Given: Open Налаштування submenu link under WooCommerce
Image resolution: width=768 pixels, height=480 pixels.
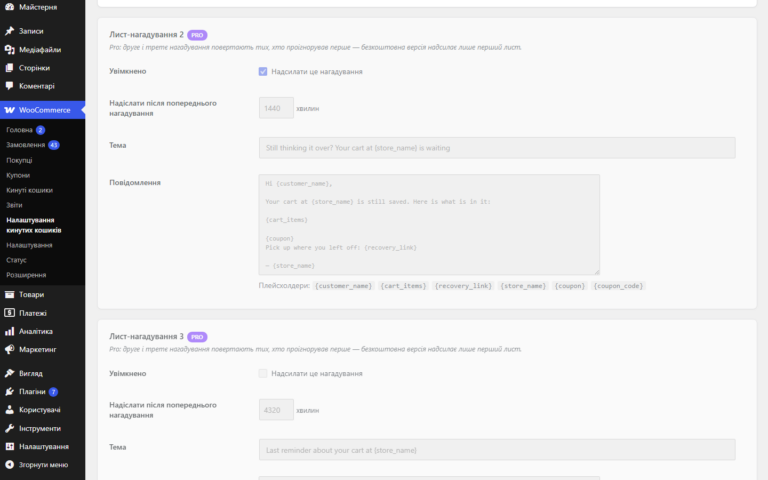Looking at the screenshot, I should click(x=29, y=245).
